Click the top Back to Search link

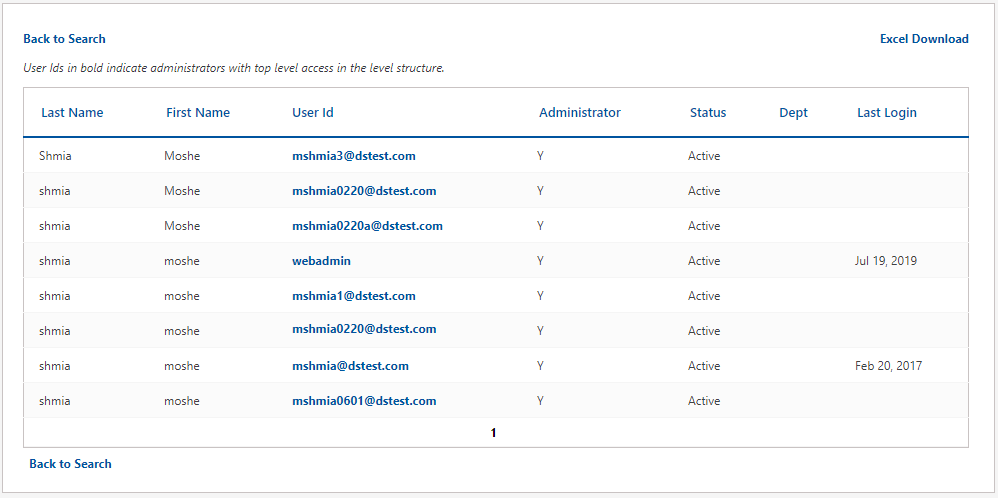[x=64, y=39]
